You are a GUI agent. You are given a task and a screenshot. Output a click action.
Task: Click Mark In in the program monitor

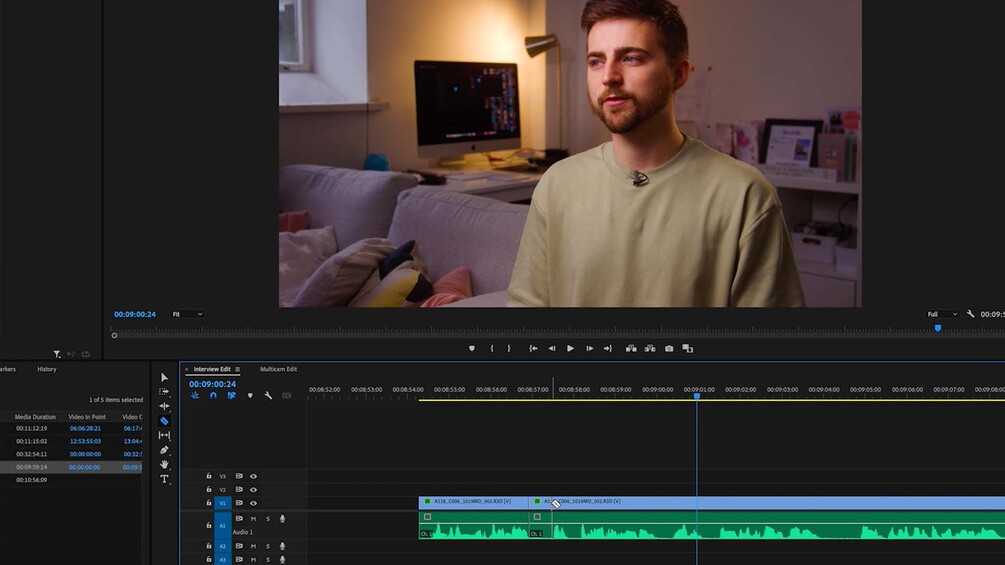[492, 348]
